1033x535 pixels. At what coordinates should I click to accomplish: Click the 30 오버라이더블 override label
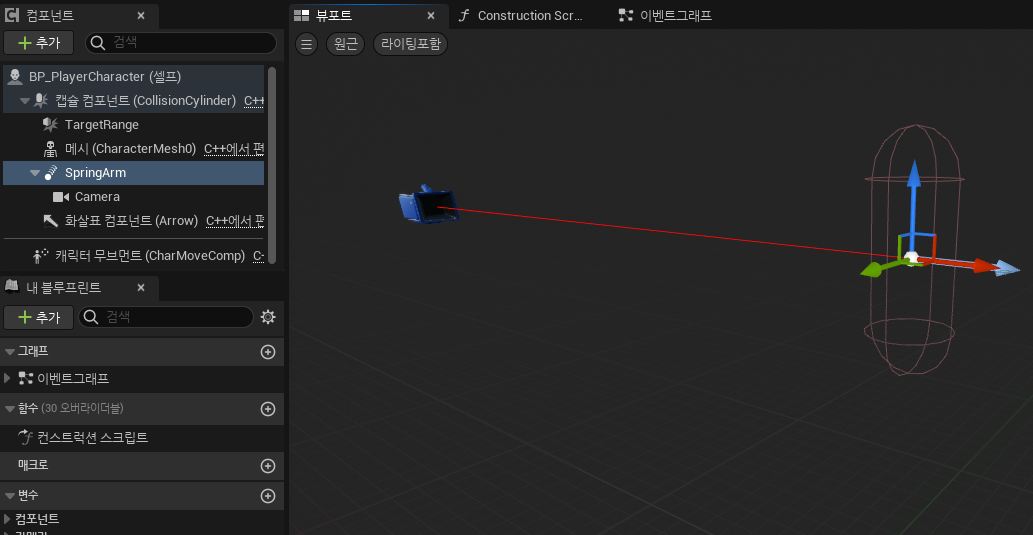(82, 408)
